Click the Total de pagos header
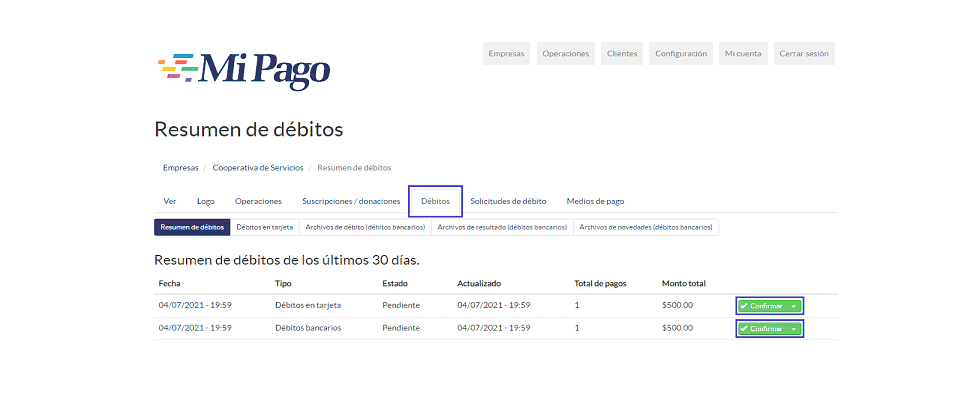This screenshot has height=401, width=969. click(601, 284)
